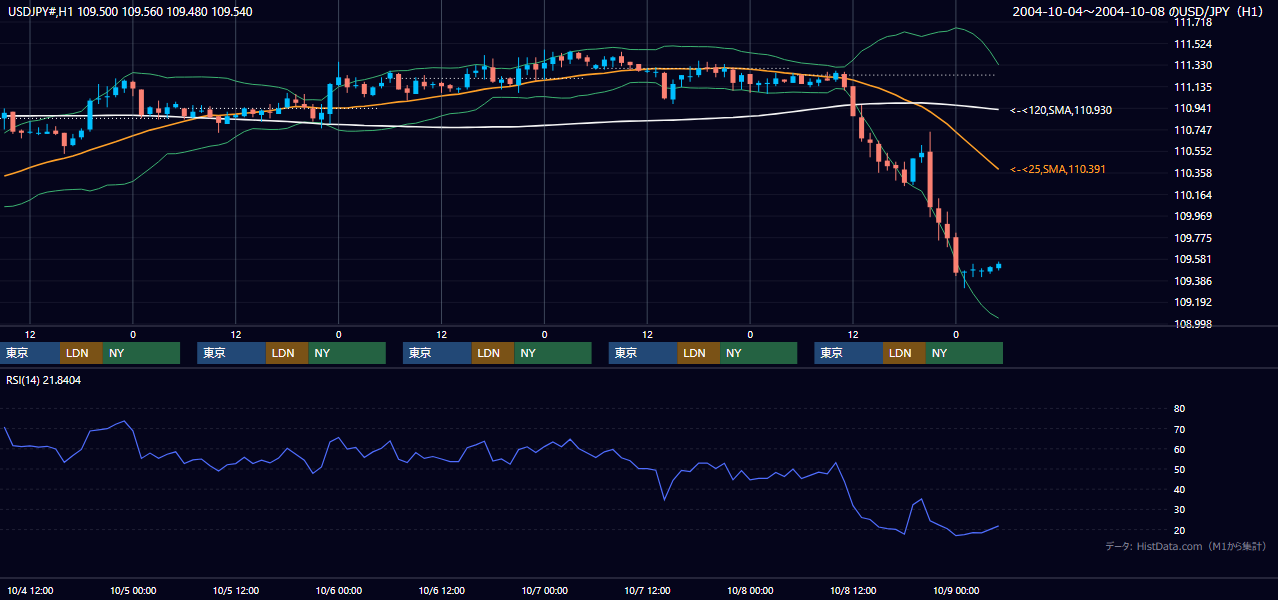Click the 10/9 00:00 time axis label
This screenshot has height=600, width=1278.
coord(955,591)
